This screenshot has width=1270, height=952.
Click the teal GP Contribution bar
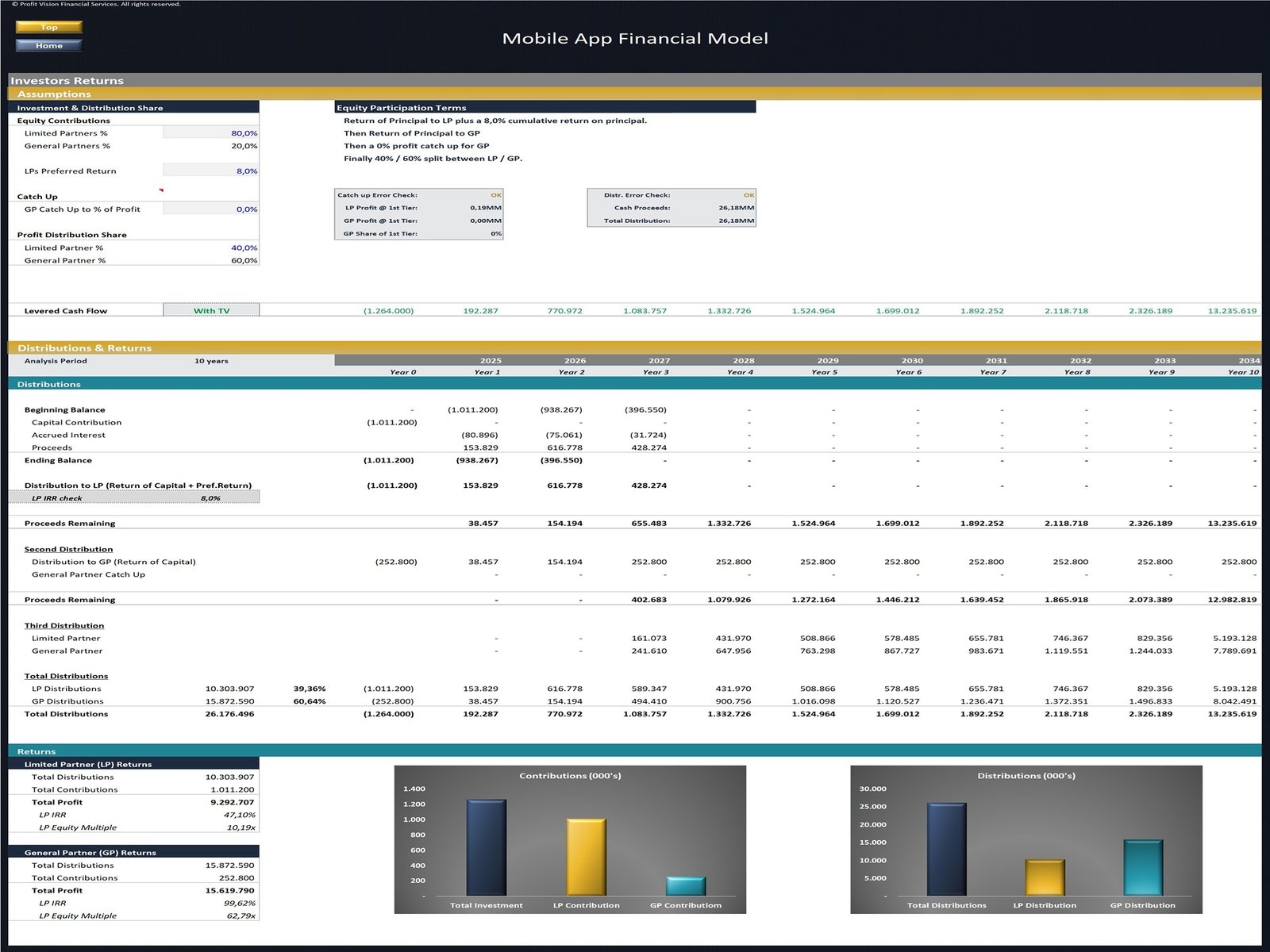pos(686,886)
